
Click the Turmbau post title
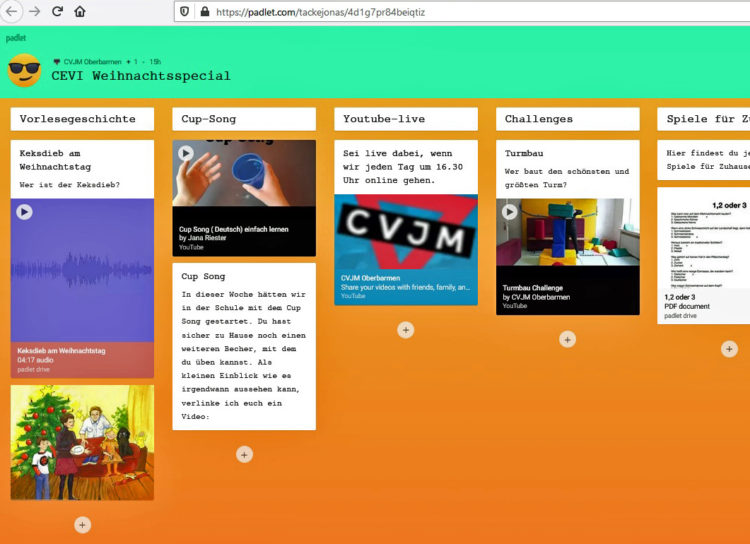[x=524, y=154]
